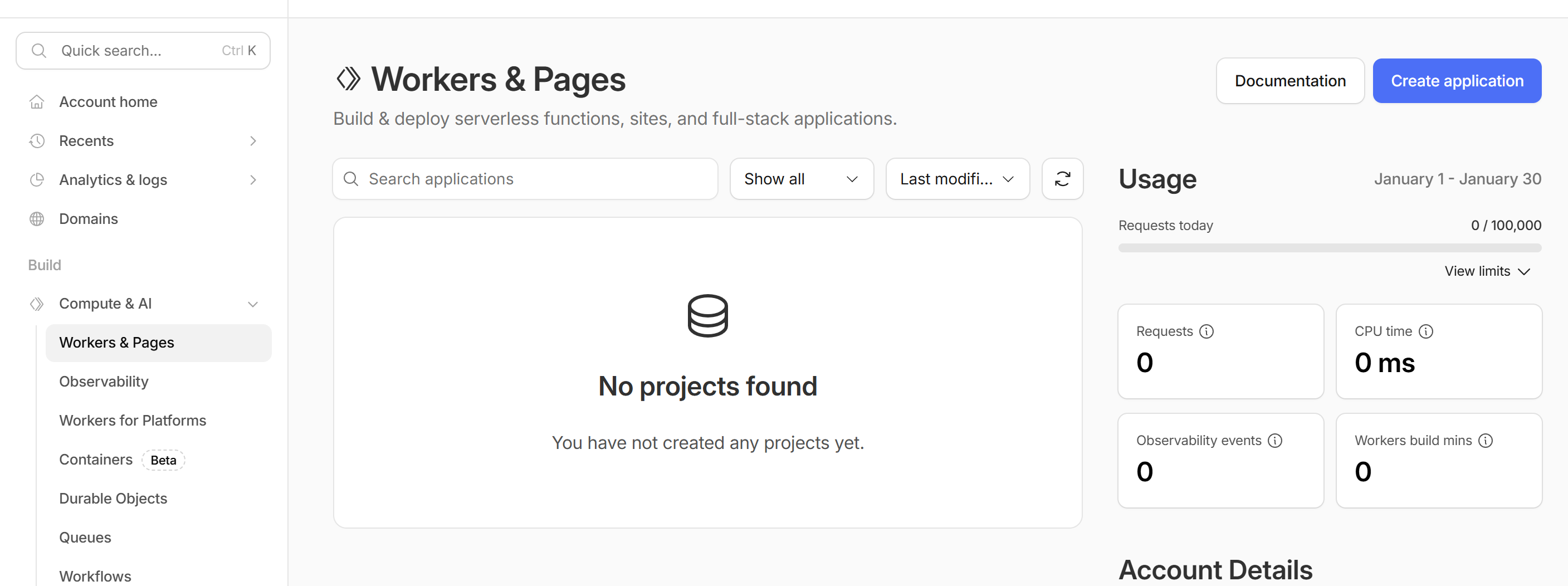Expand the Recents submenu chevron
Viewport: 1568px width, 586px height.
point(253,140)
